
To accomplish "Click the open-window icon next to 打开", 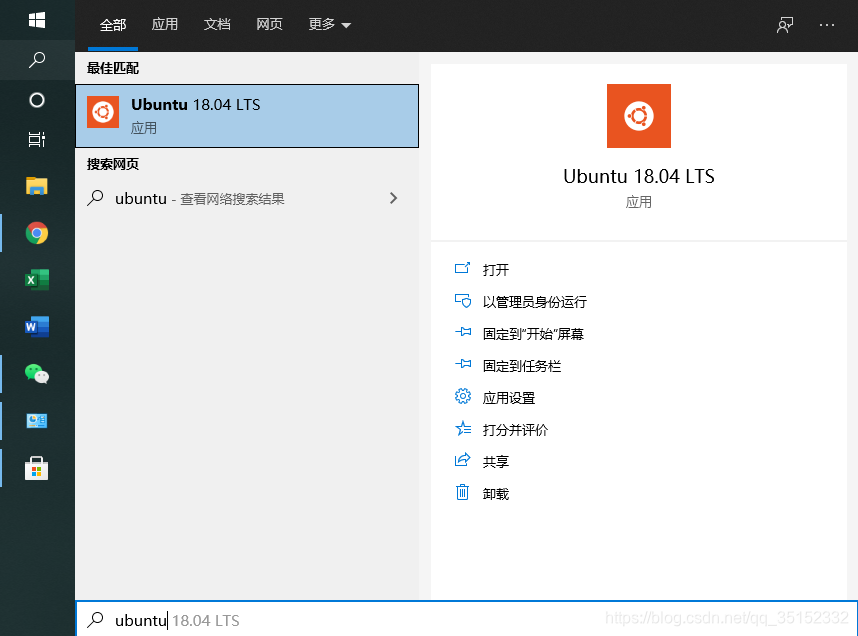I will pyautogui.click(x=462, y=268).
